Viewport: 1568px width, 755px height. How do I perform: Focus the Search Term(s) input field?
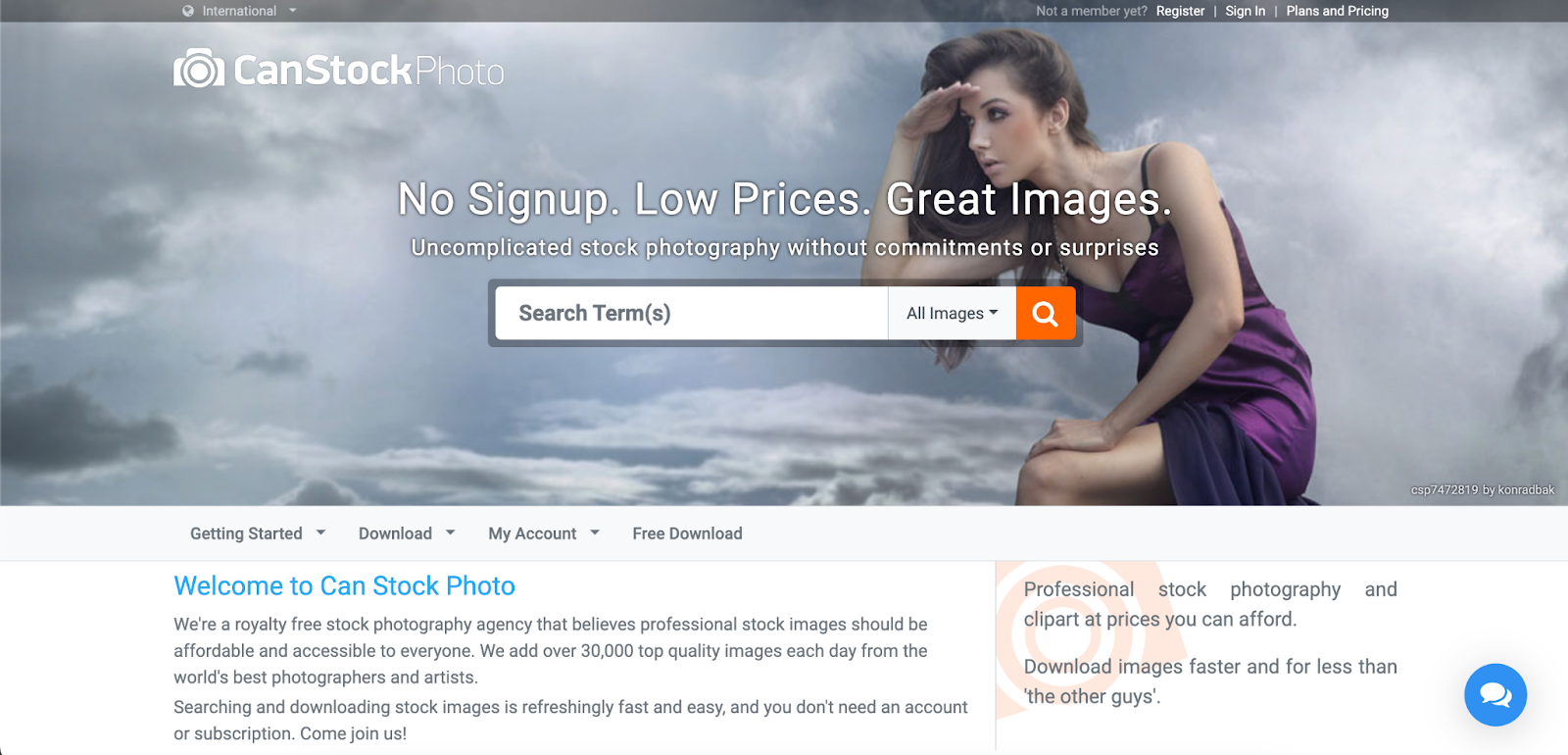pyautogui.click(x=692, y=313)
